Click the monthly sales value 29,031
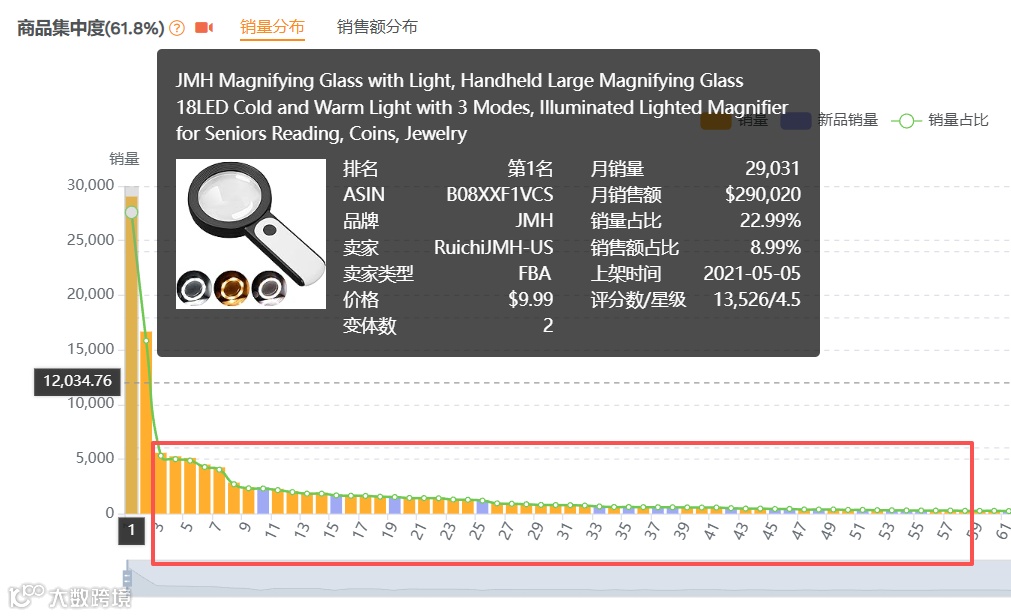 [x=772, y=168]
